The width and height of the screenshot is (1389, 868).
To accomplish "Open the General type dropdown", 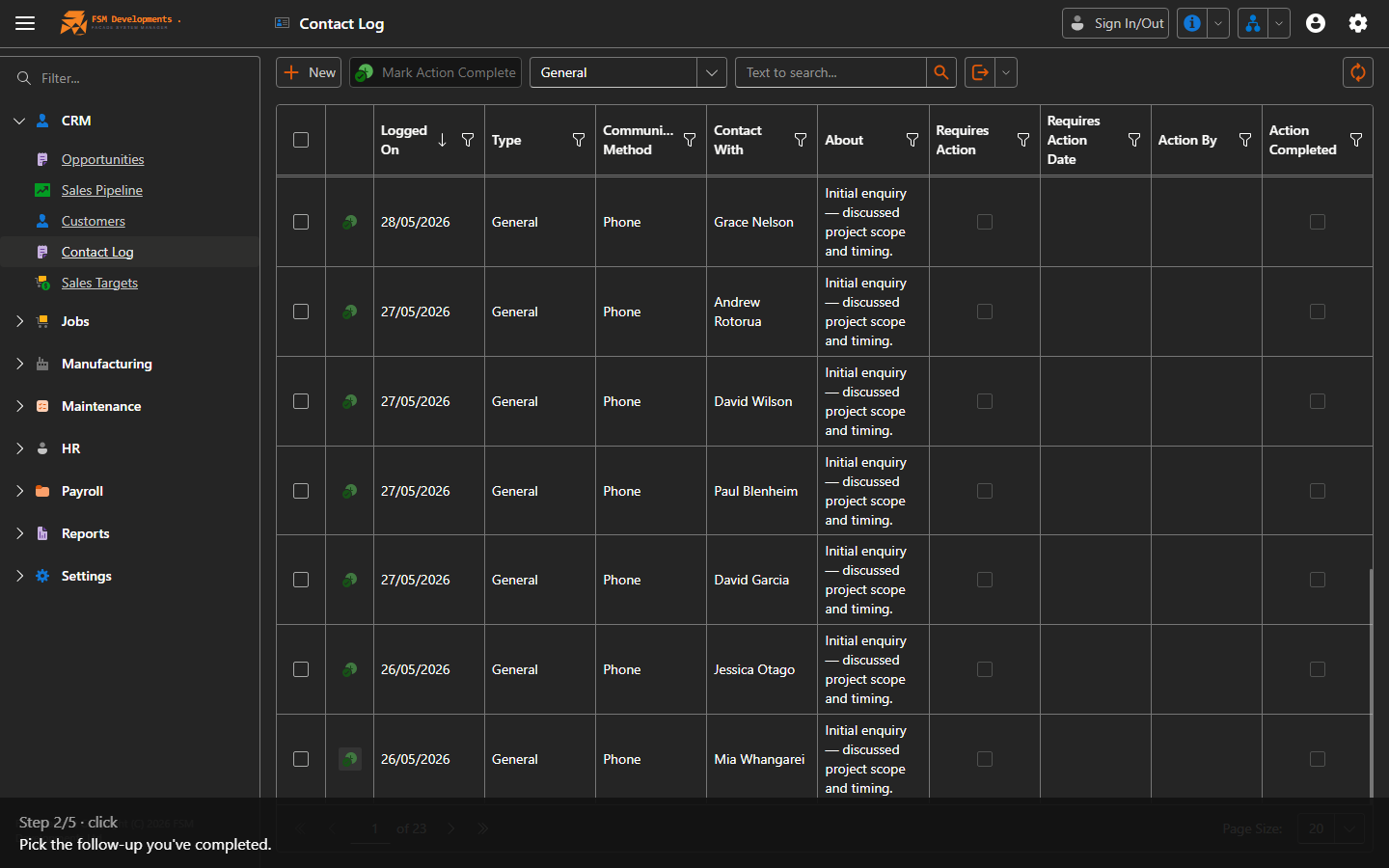I will (x=628, y=72).
